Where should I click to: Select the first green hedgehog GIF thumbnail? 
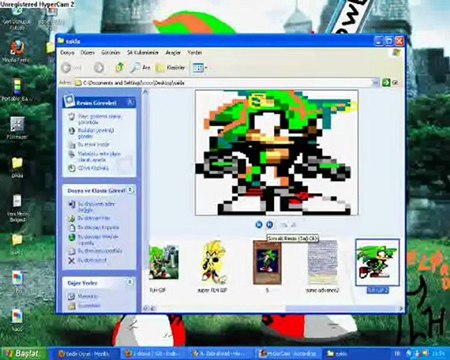pos(163,262)
